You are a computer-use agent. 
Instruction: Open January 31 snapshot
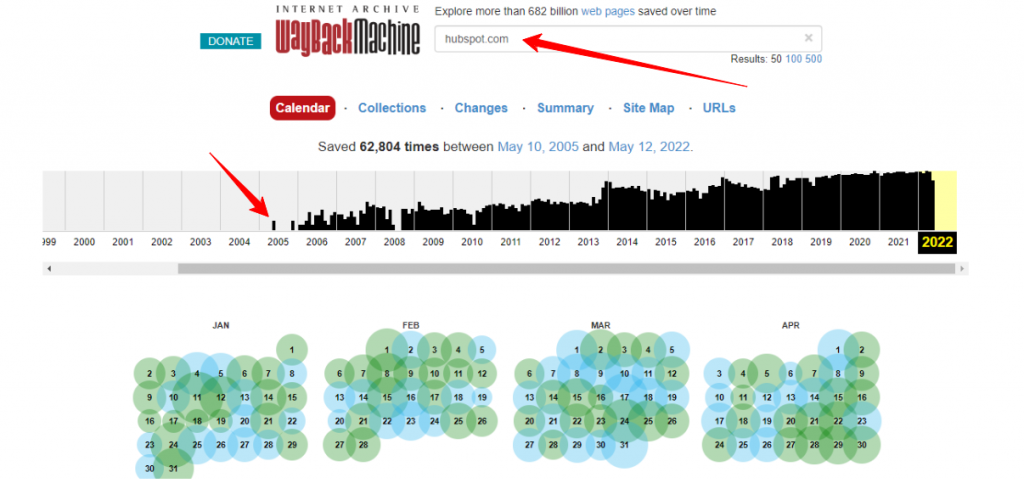173,468
